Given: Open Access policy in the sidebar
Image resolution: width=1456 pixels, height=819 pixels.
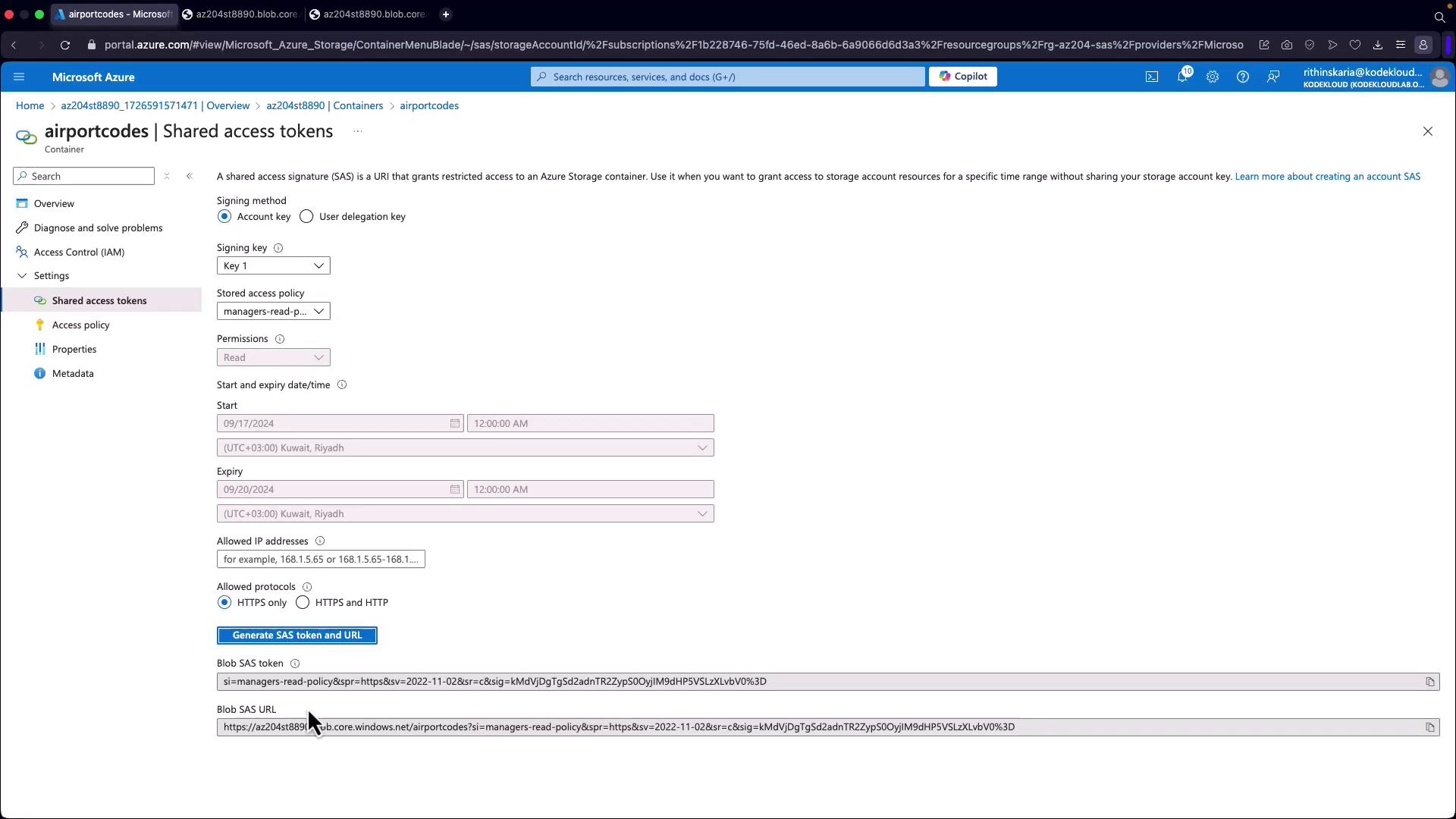Looking at the screenshot, I should point(80,325).
